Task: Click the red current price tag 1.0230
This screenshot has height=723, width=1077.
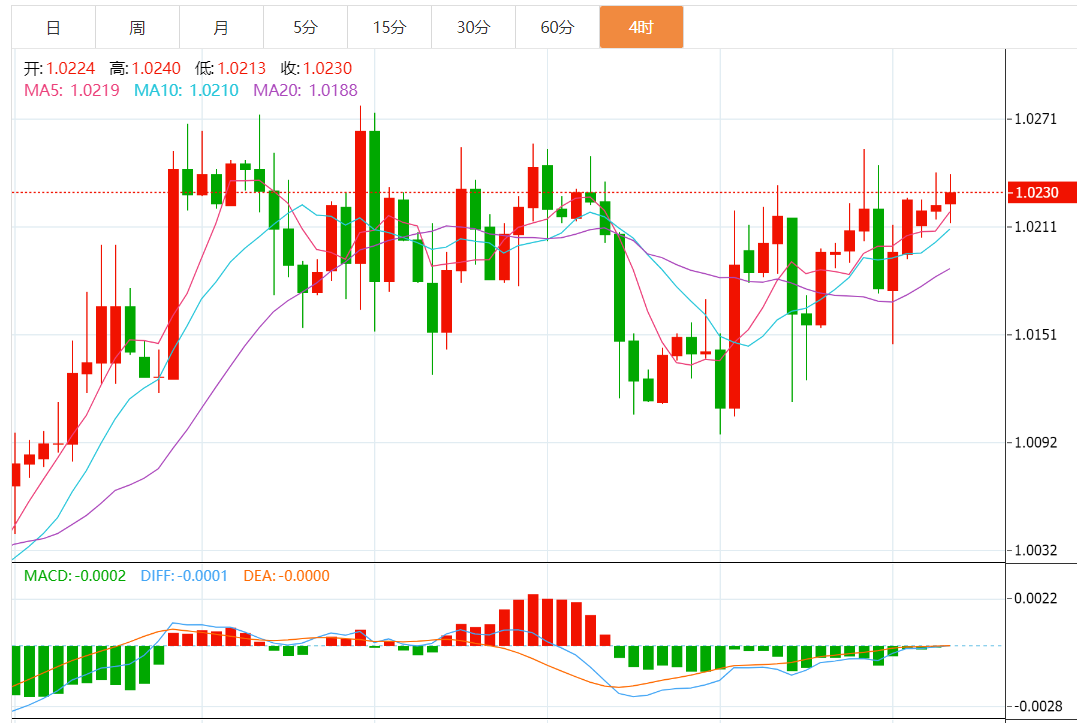Action: [1041, 193]
